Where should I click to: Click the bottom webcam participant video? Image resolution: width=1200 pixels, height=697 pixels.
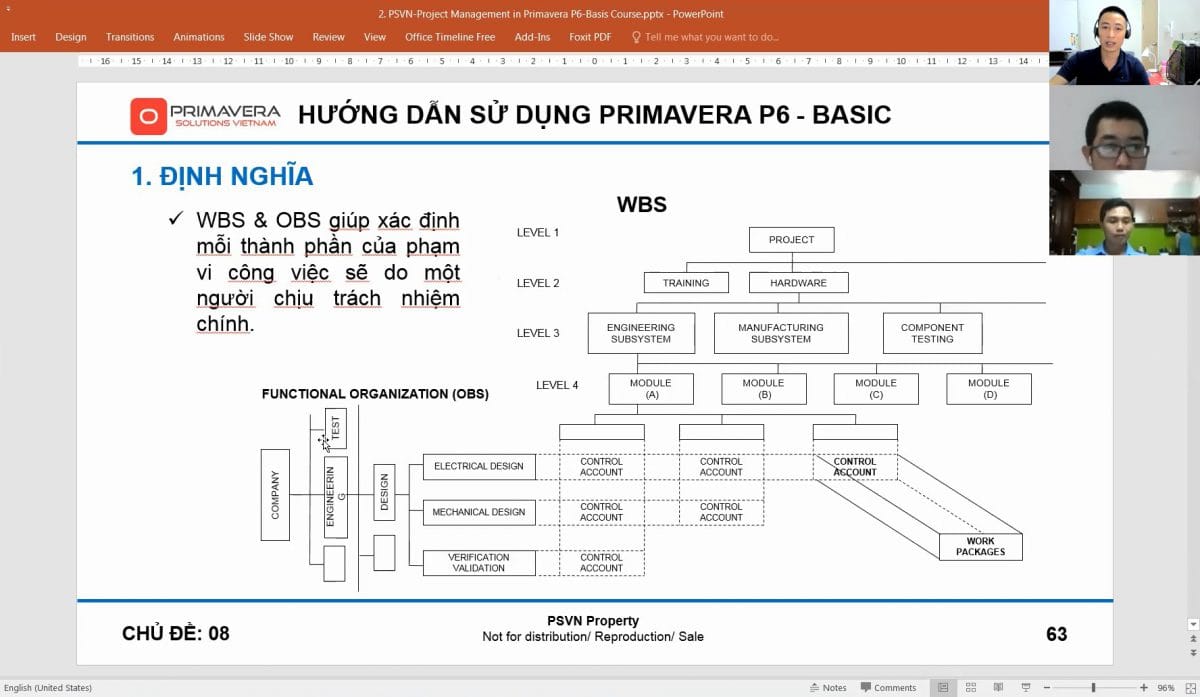point(1124,213)
